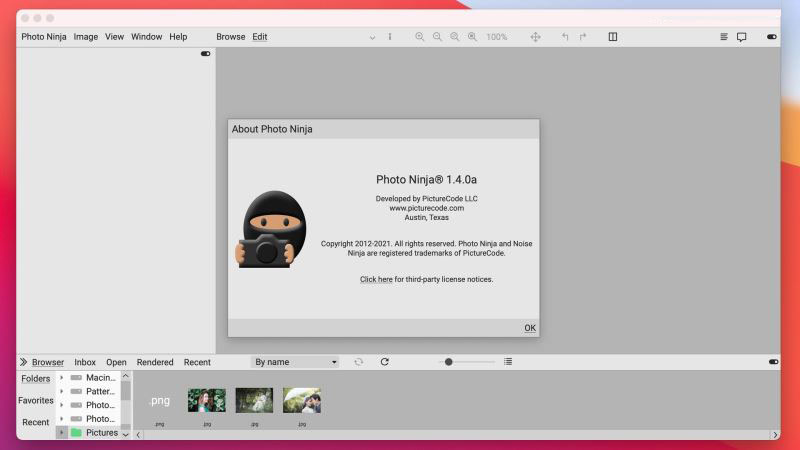
Task: Expand the Patter... folder tree arrow
Action: [x=61, y=391]
